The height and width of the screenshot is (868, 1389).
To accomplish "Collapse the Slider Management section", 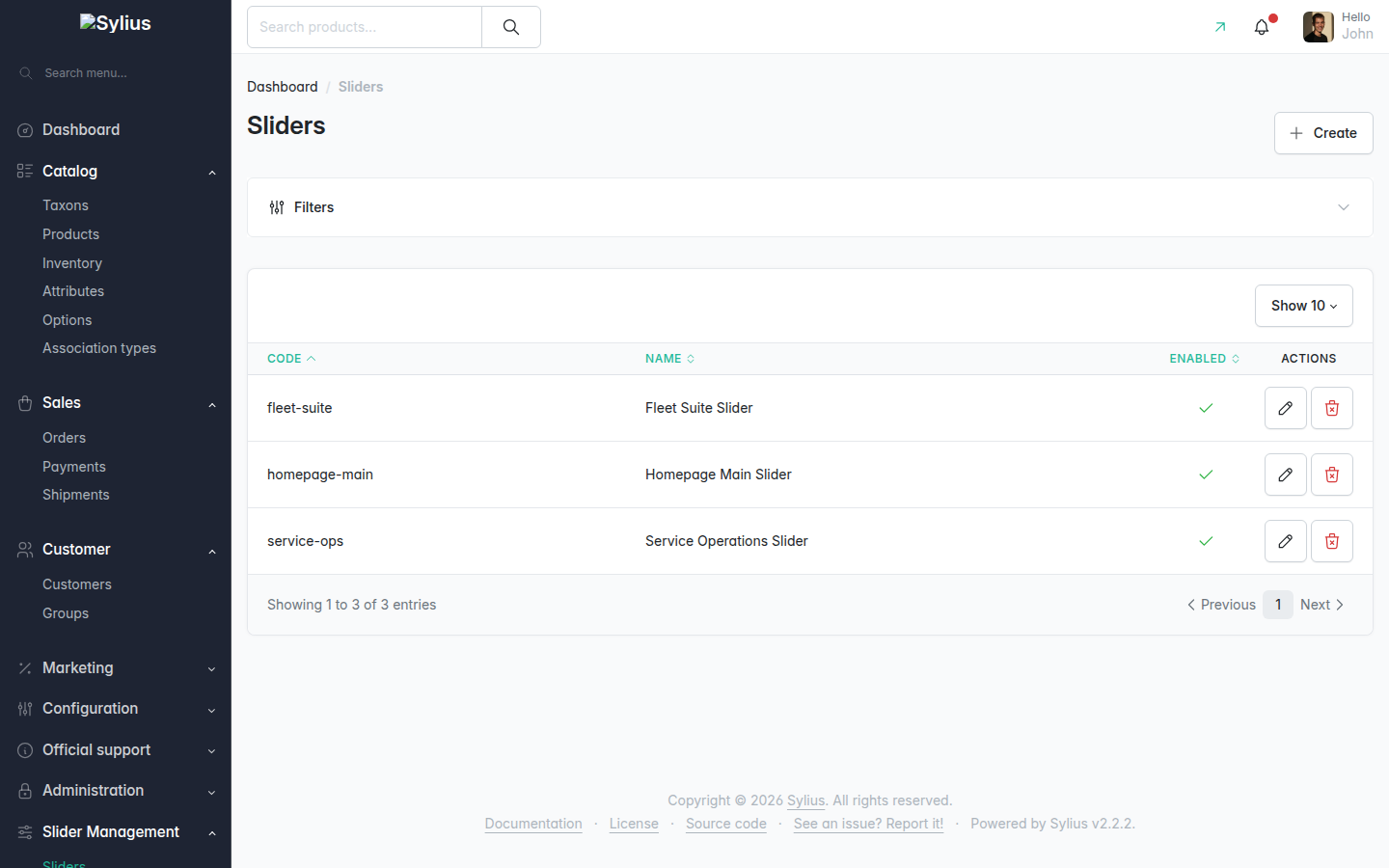I will coord(212,833).
